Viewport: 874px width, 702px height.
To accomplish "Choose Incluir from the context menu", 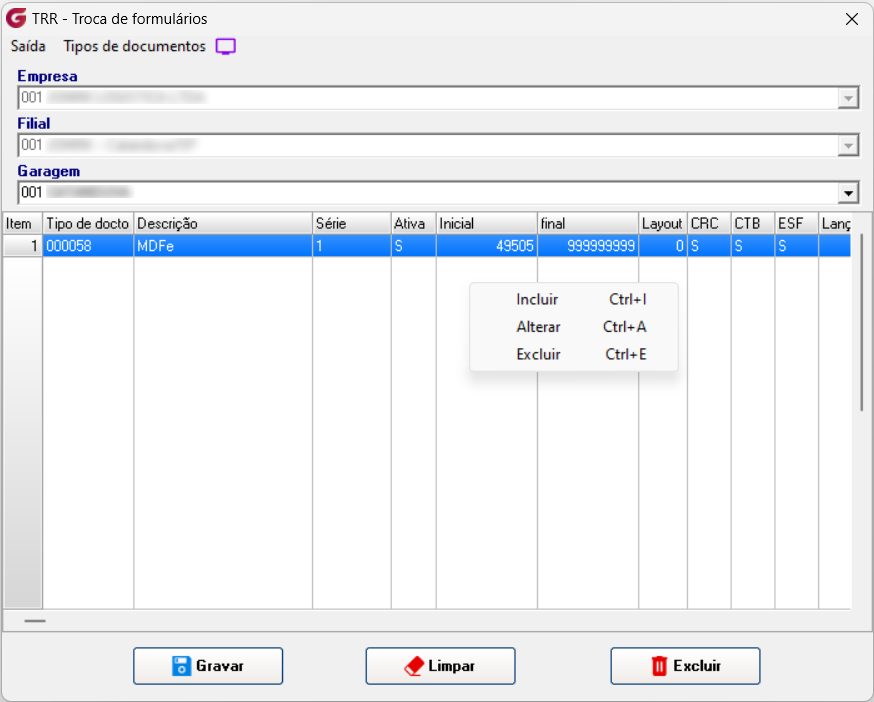I will (574, 299).
